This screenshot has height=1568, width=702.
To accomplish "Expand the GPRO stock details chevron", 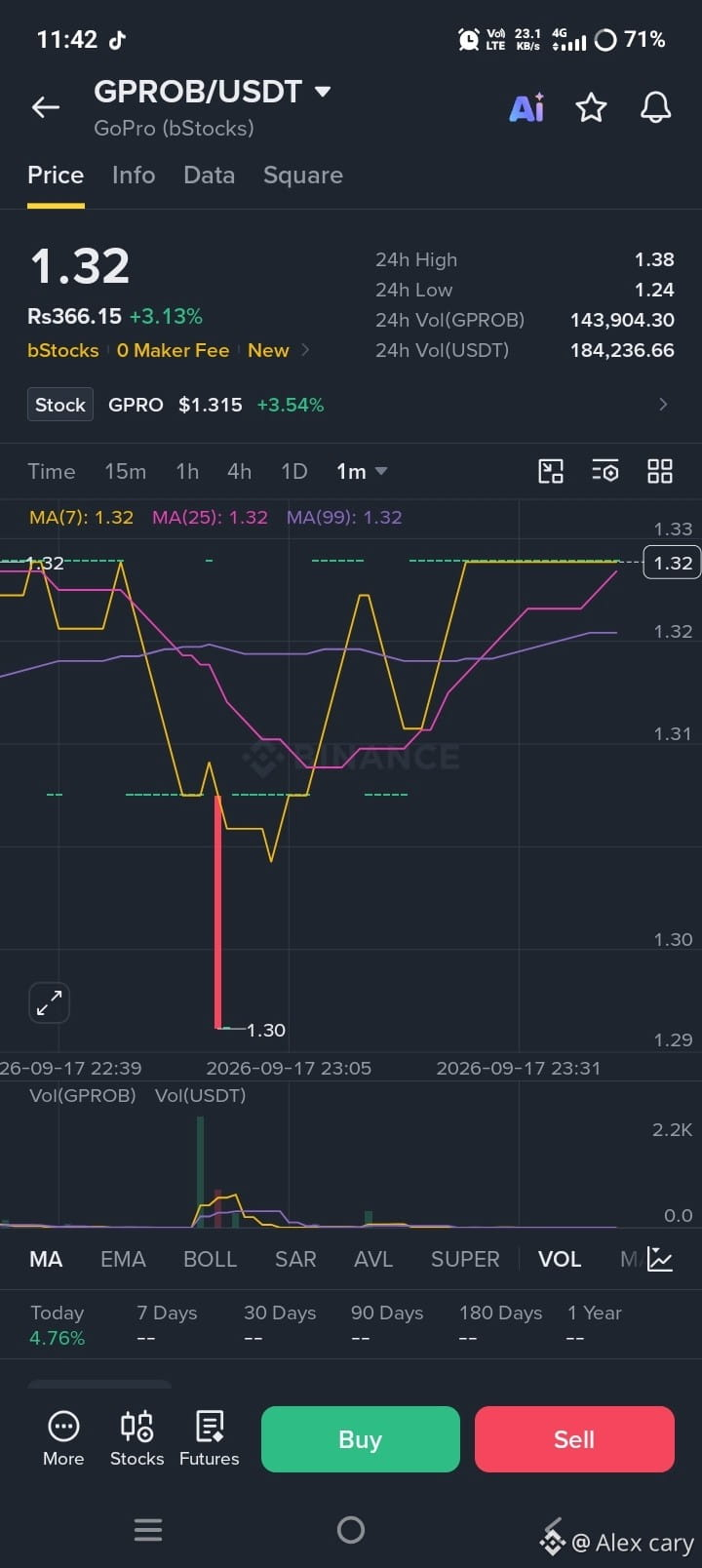I will pyautogui.click(x=663, y=404).
